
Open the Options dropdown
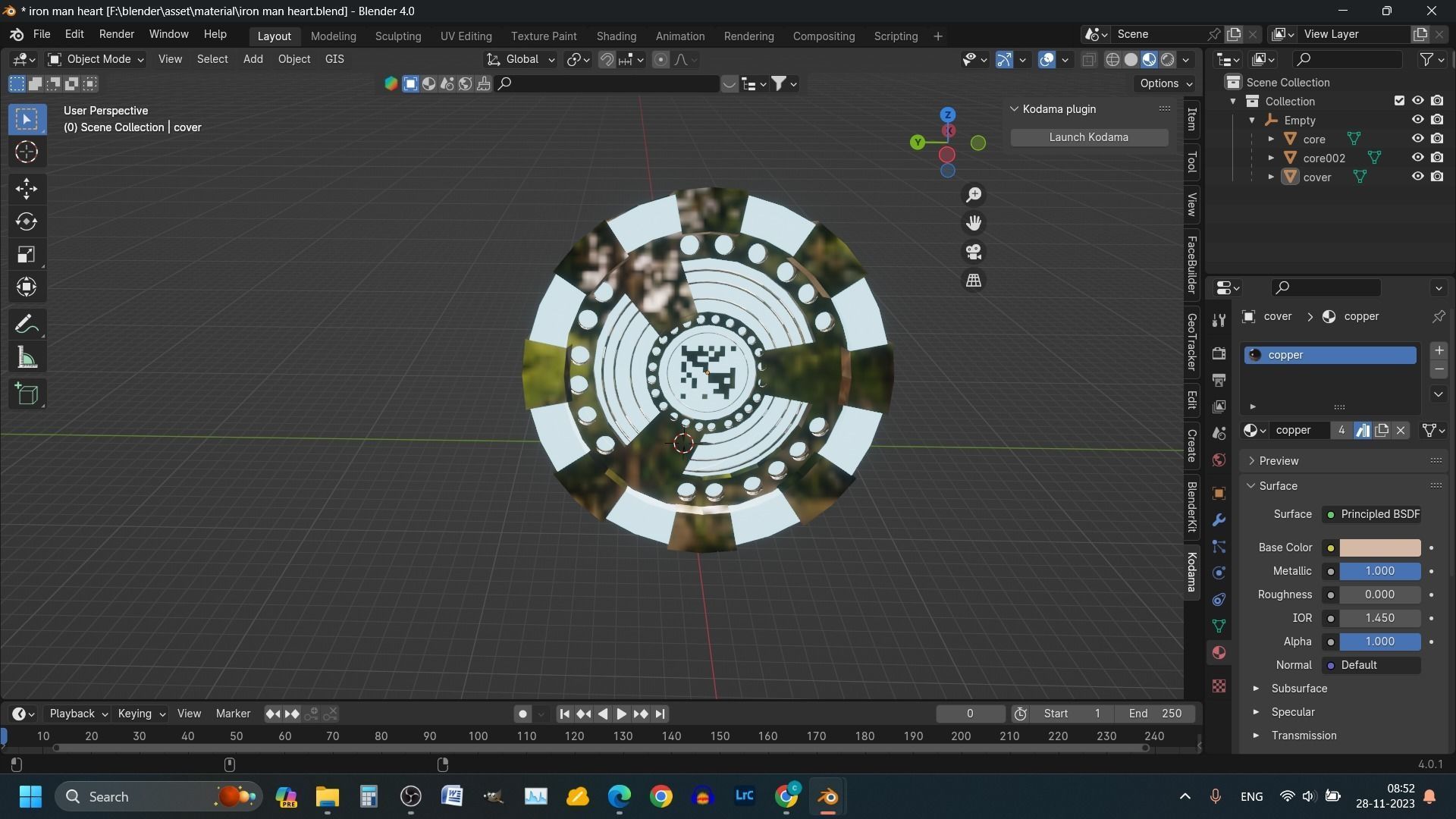tap(1166, 83)
